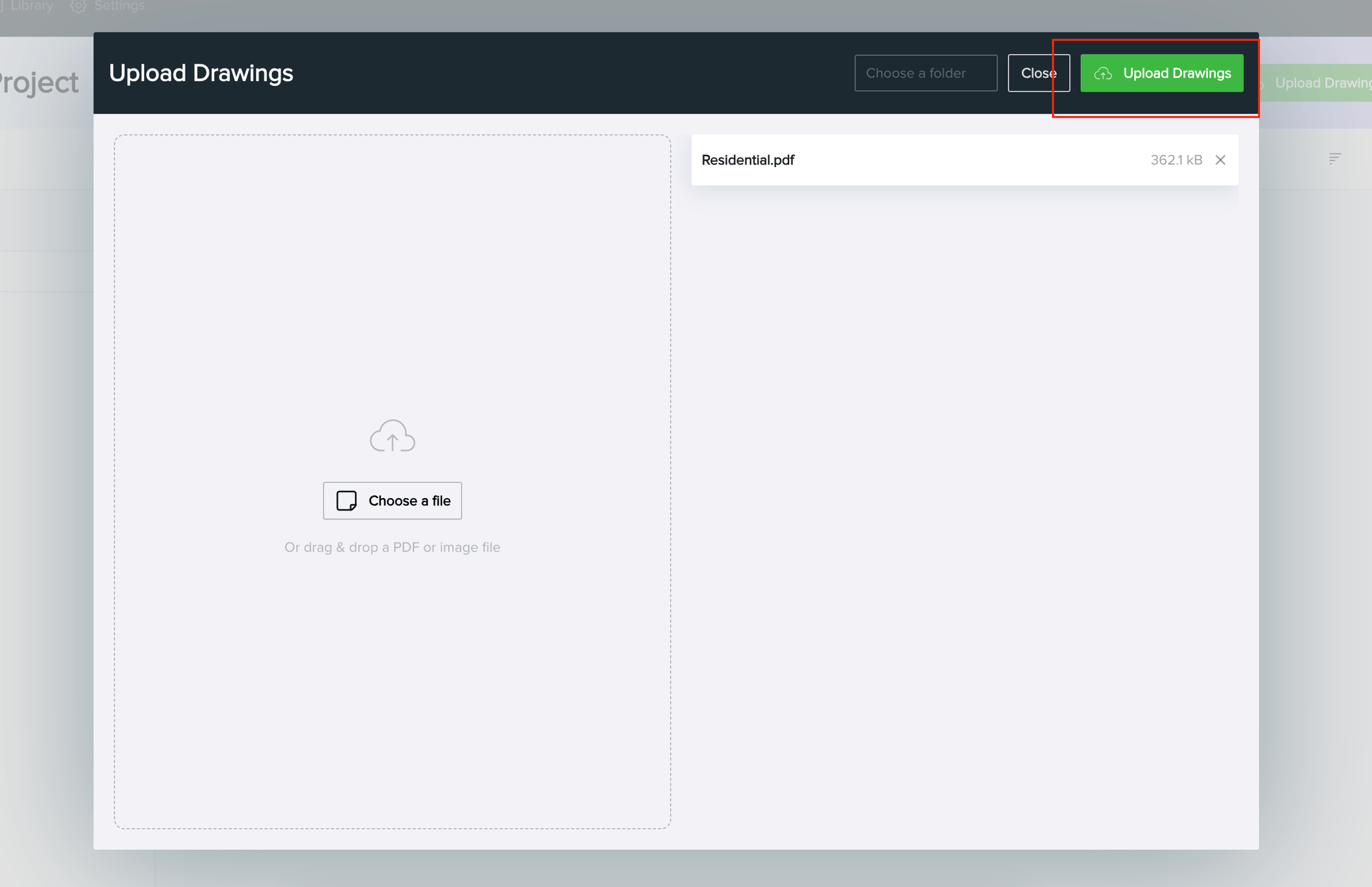
Task: Click the cloud upload icon in the drop zone
Action: click(x=392, y=436)
